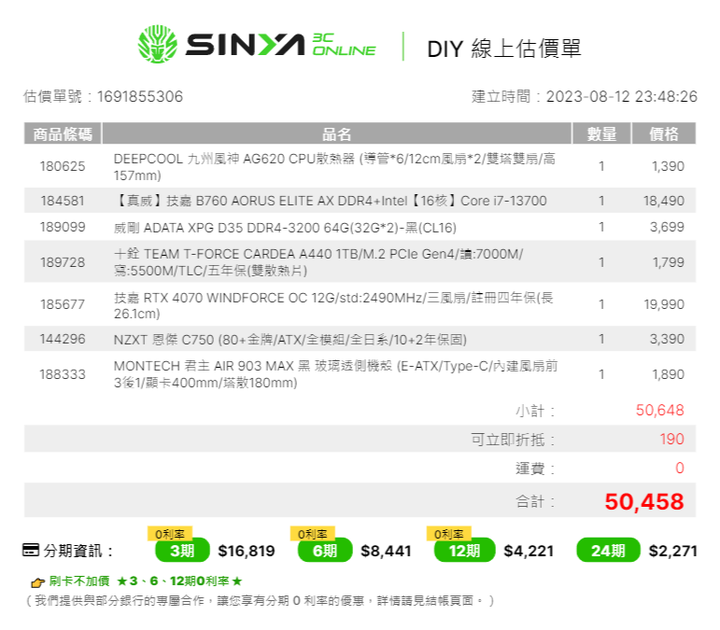This screenshot has width=720, height=630.
Task: Click the price 18,490
Action: pos(664,201)
